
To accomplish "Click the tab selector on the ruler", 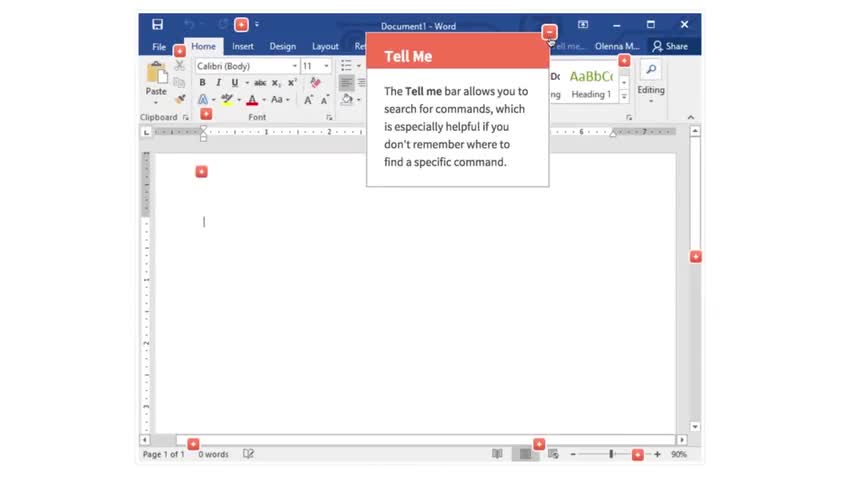I will click(146, 131).
